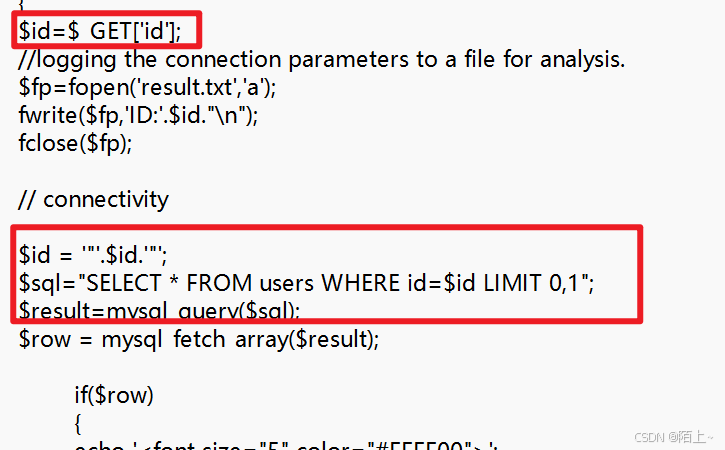Click the // connectivity comment

click(x=93, y=200)
